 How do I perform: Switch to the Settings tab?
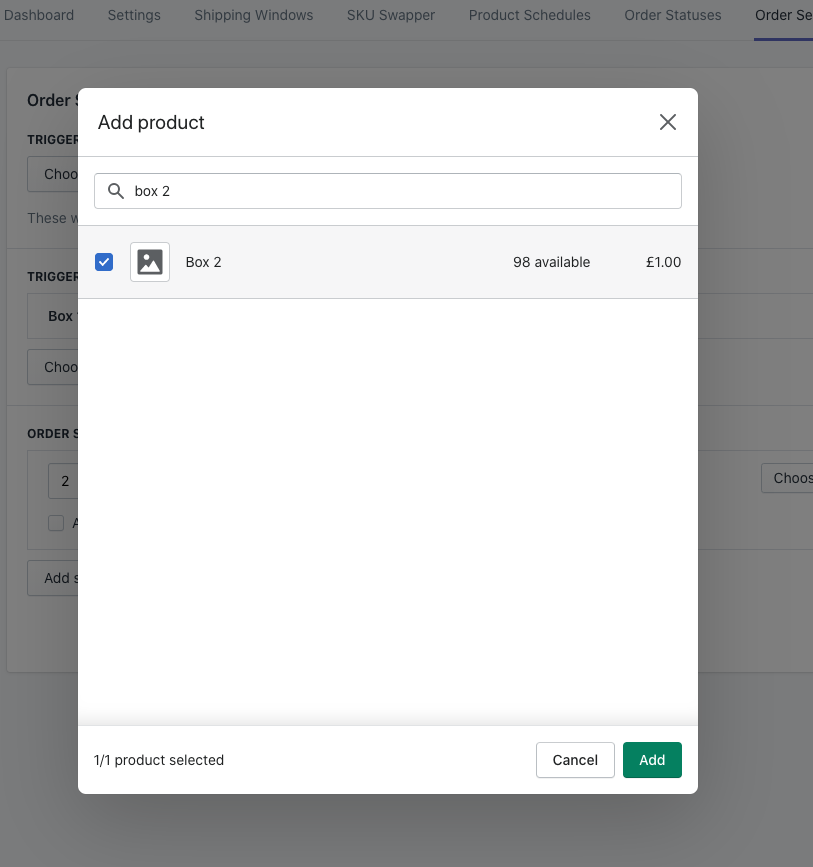[134, 15]
